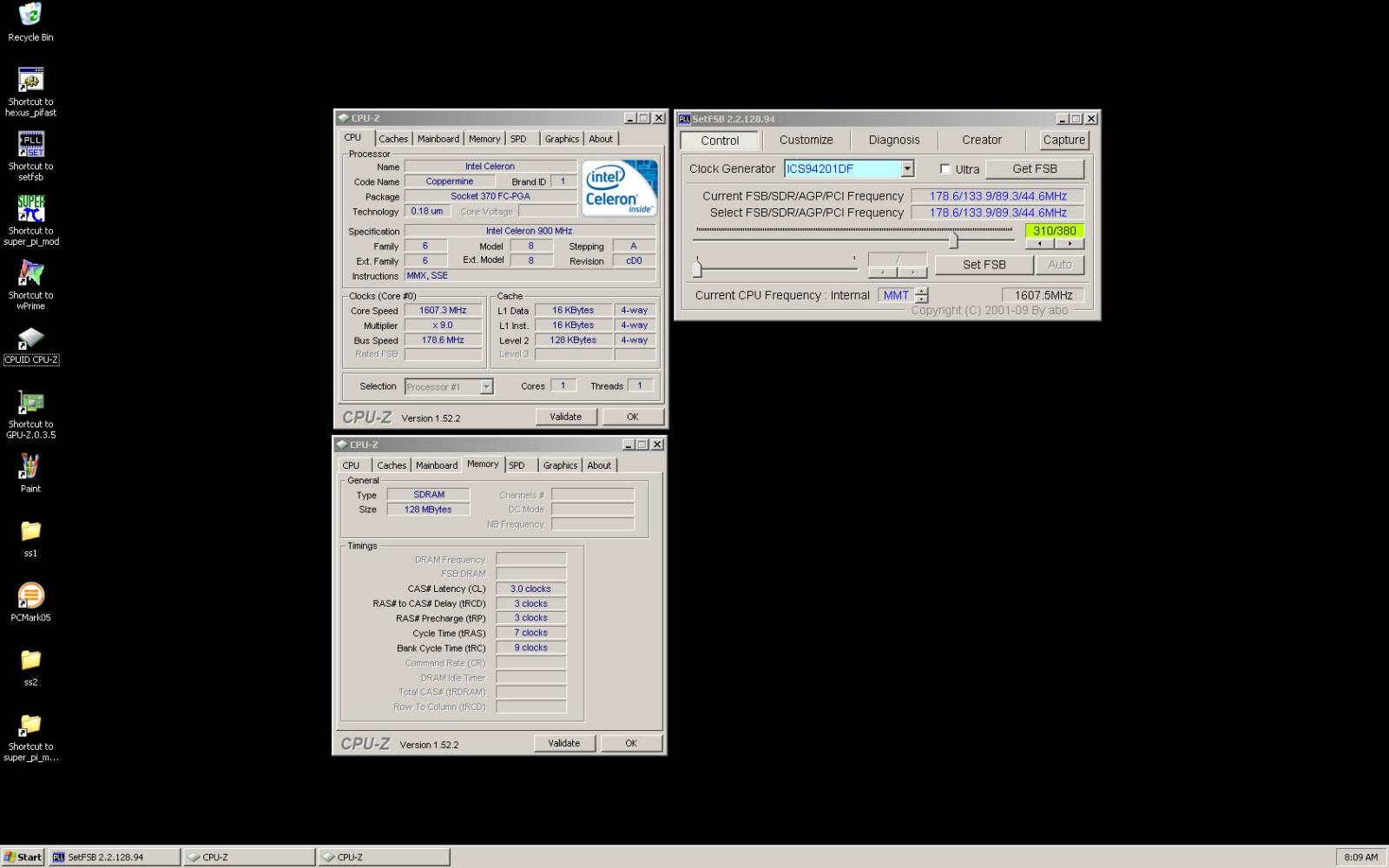This screenshot has height=868, width=1389.
Task: Open the Clock Generator dropdown
Action: pyautogui.click(x=907, y=168)
